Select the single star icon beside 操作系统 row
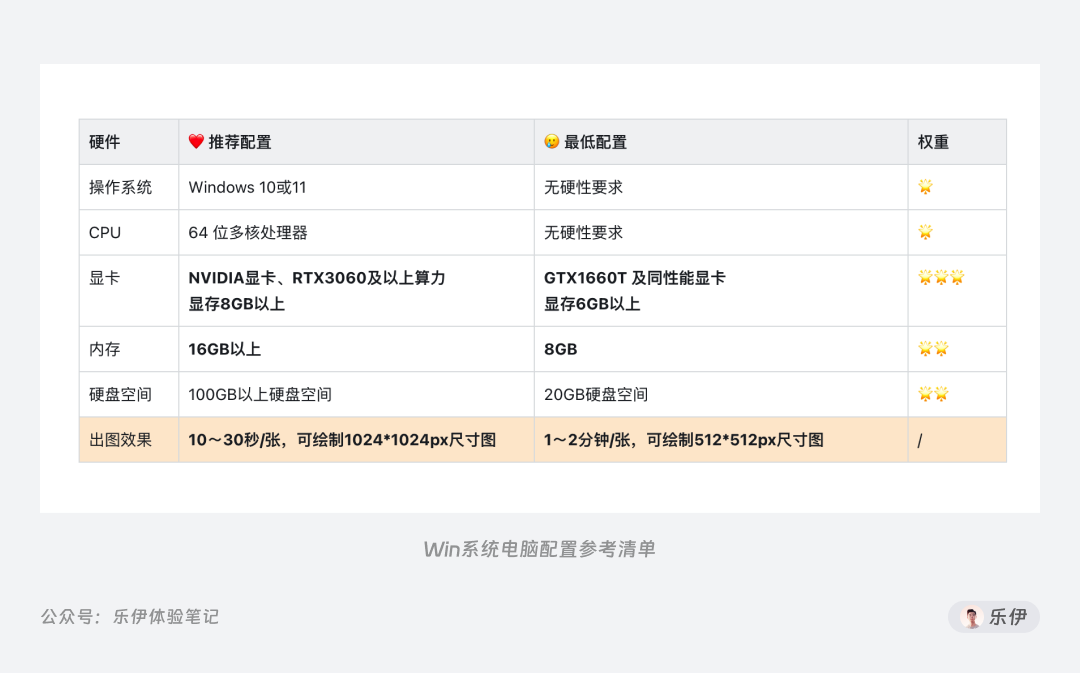This screenshot has width=1080, height=673. tap(925, 187)
